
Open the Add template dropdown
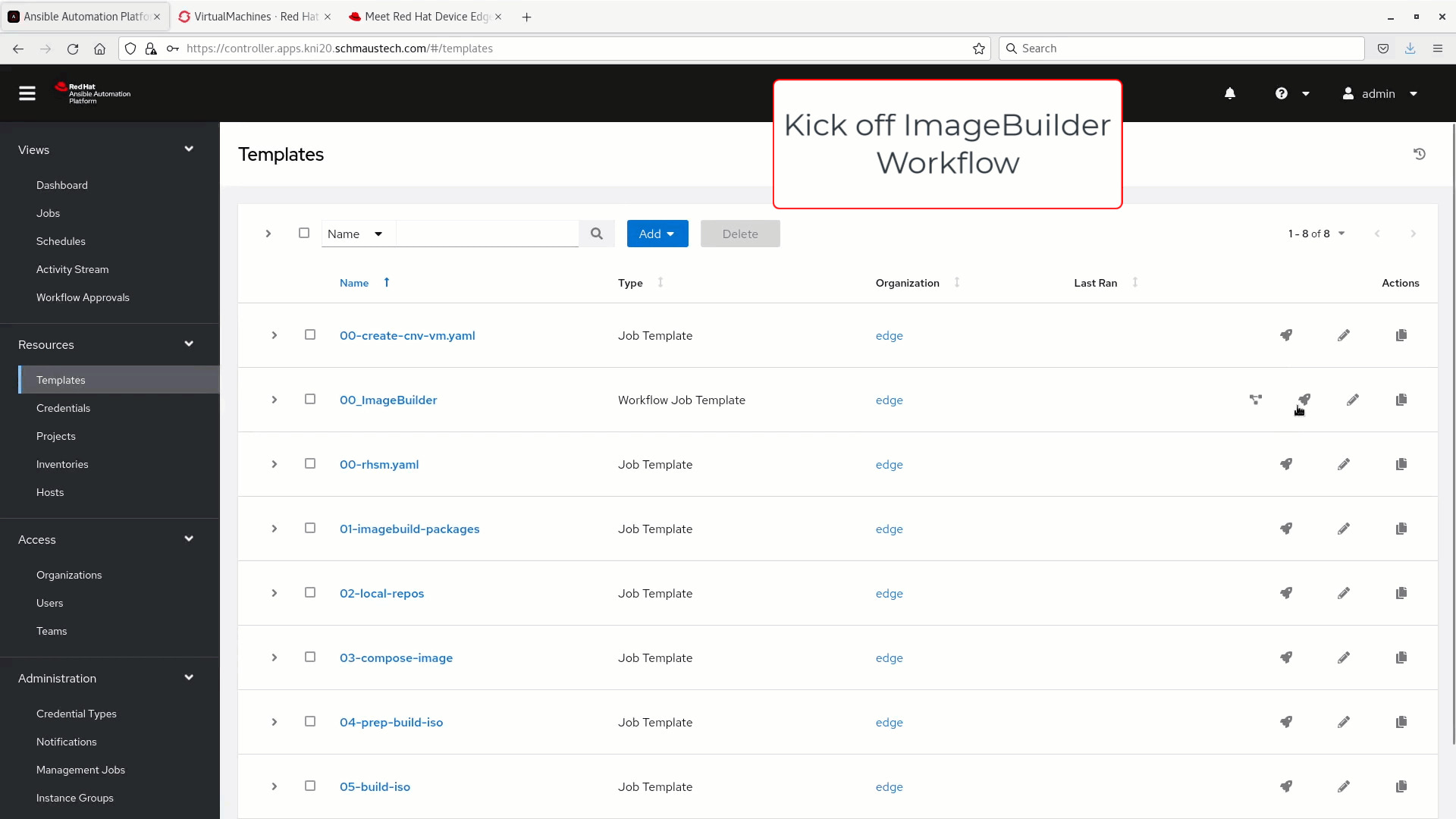[x=657, y=234]
